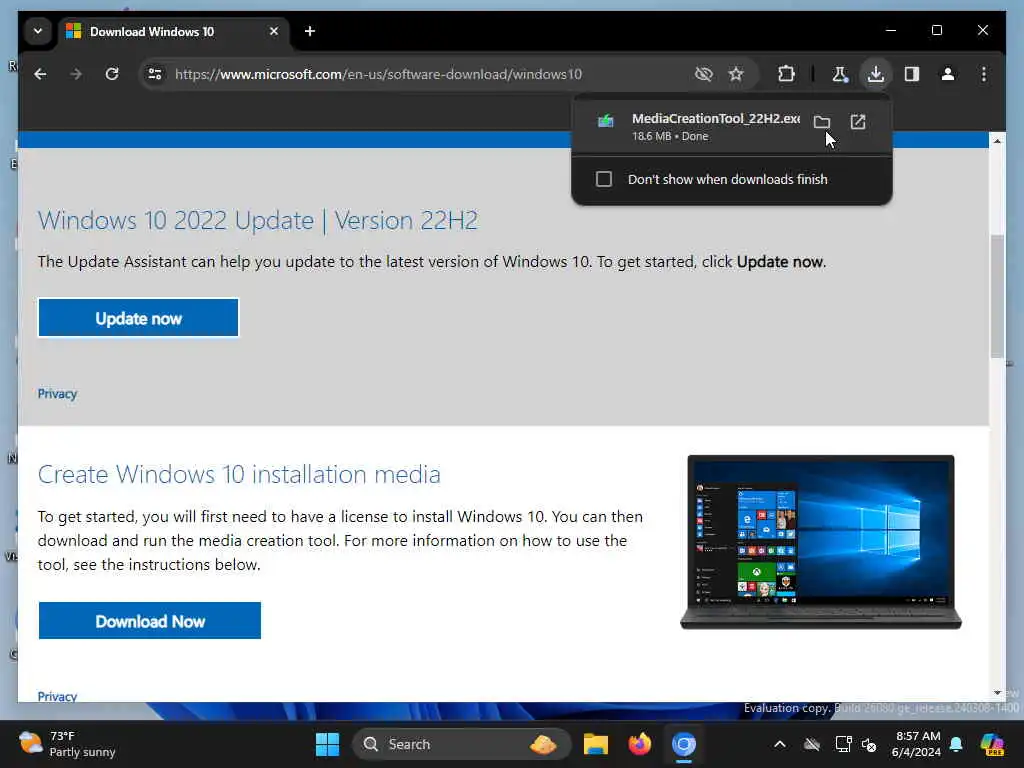Click the scrollbar down arrow

pyautogui.click(x=997, y=692)
